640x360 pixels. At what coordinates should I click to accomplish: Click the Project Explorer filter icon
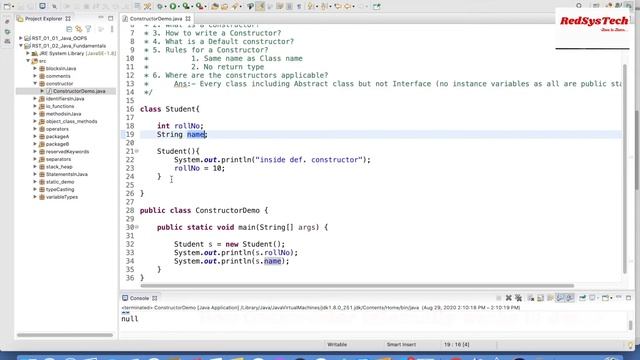click(x=89, y=29)
